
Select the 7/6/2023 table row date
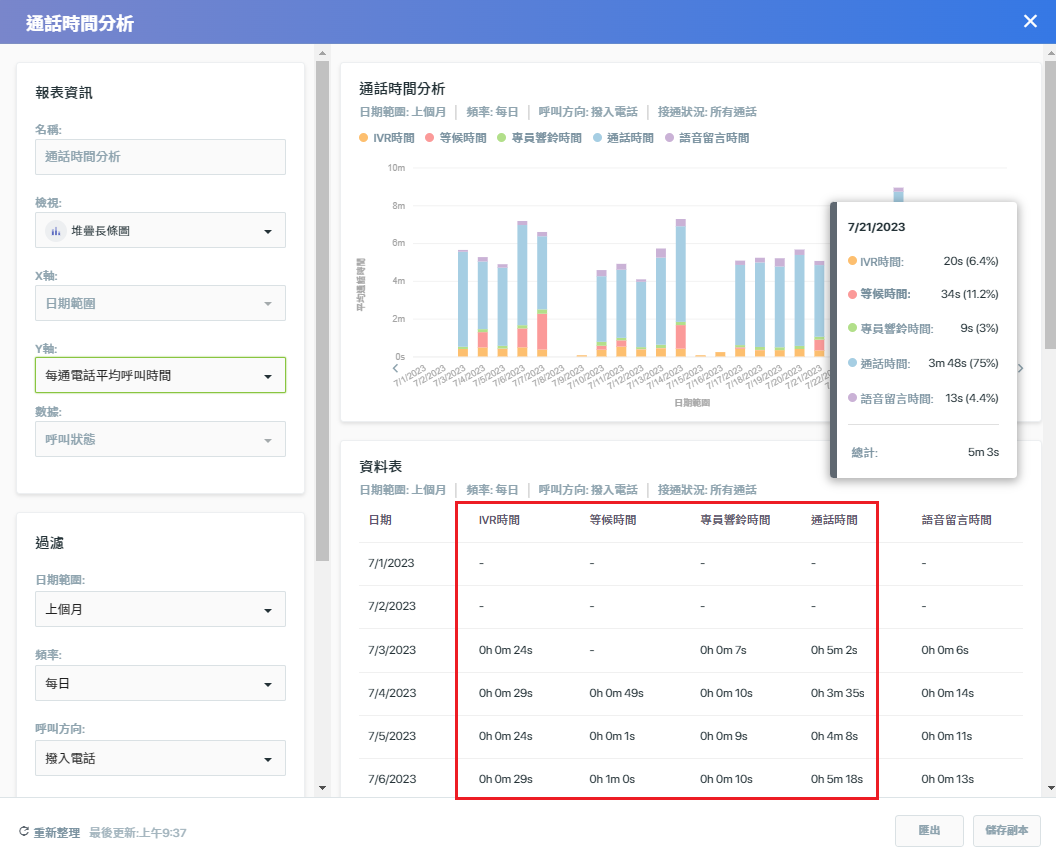392,779
